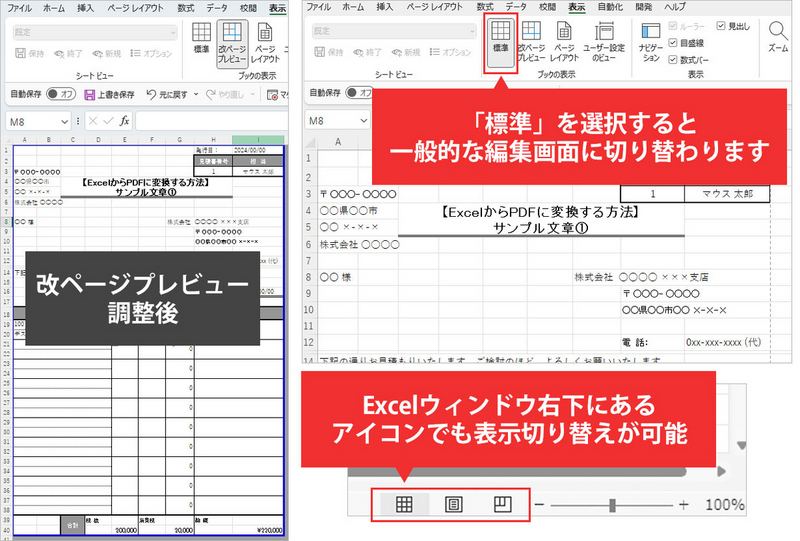Screen dimensions: 800x541
Task: Click the formula confirm checkmark icon
Action: coord(108,121)
